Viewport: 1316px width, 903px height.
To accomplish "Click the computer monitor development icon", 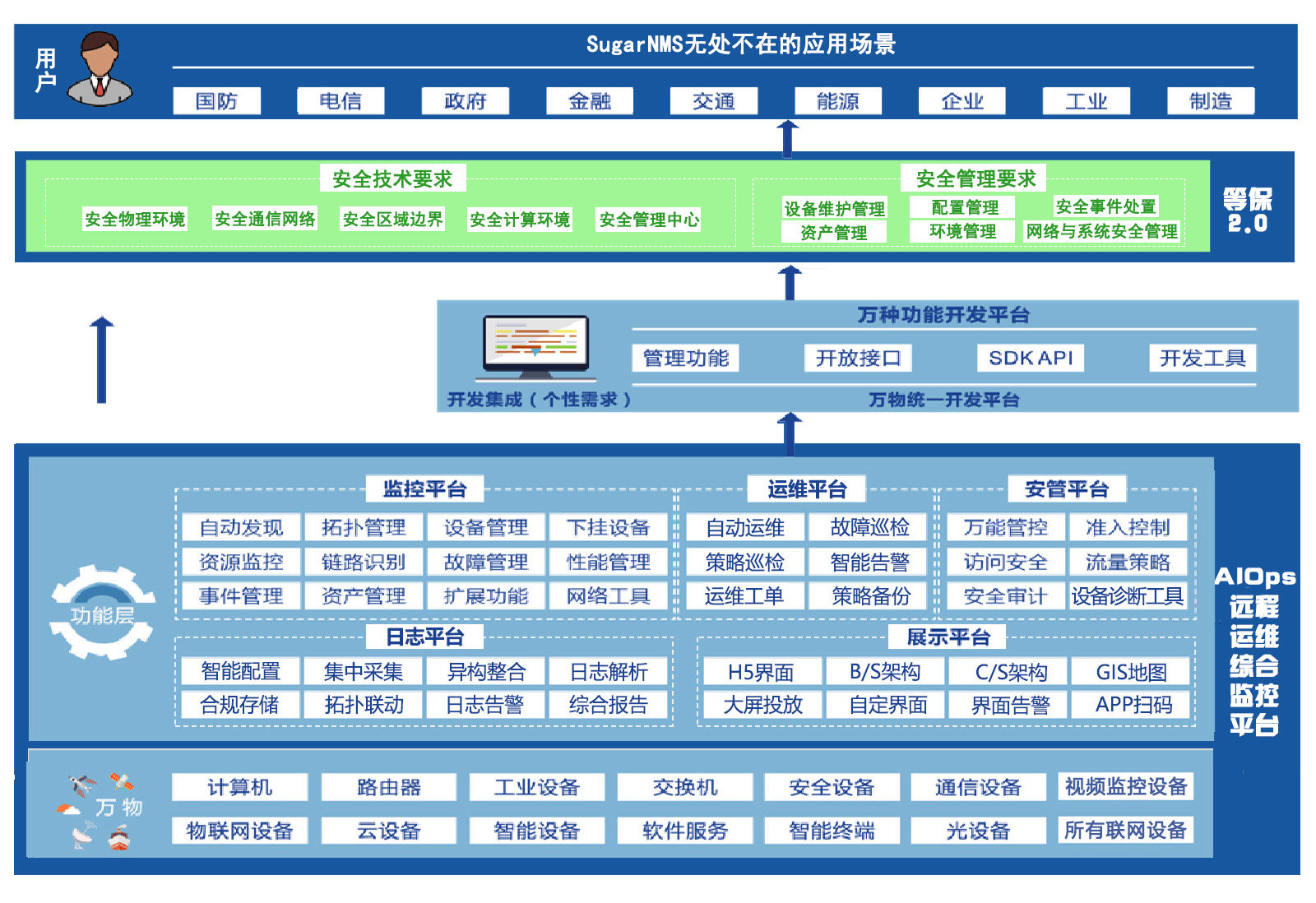I will (537, 347).
